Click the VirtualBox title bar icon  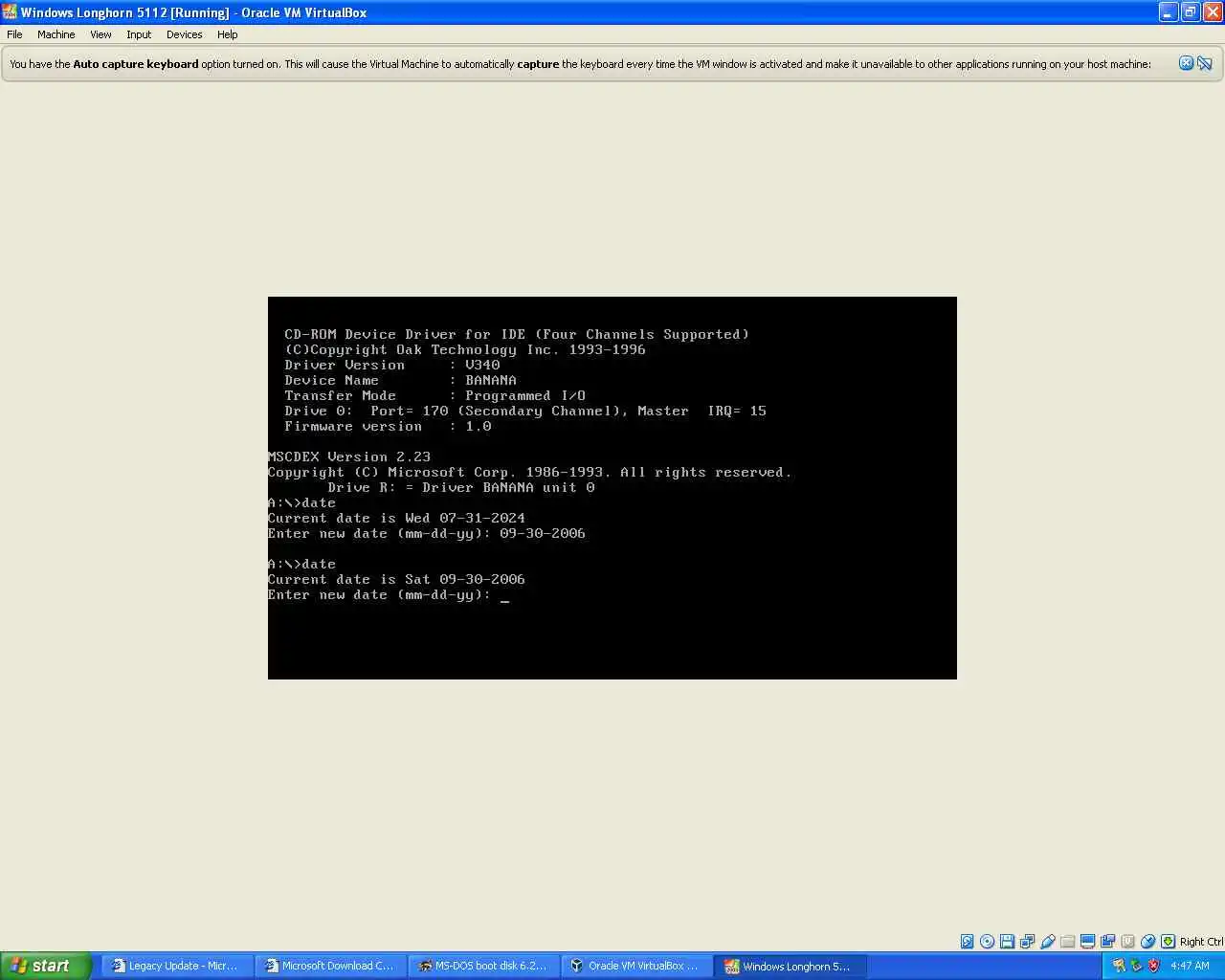pyautogui.click(x=10, y=12)
